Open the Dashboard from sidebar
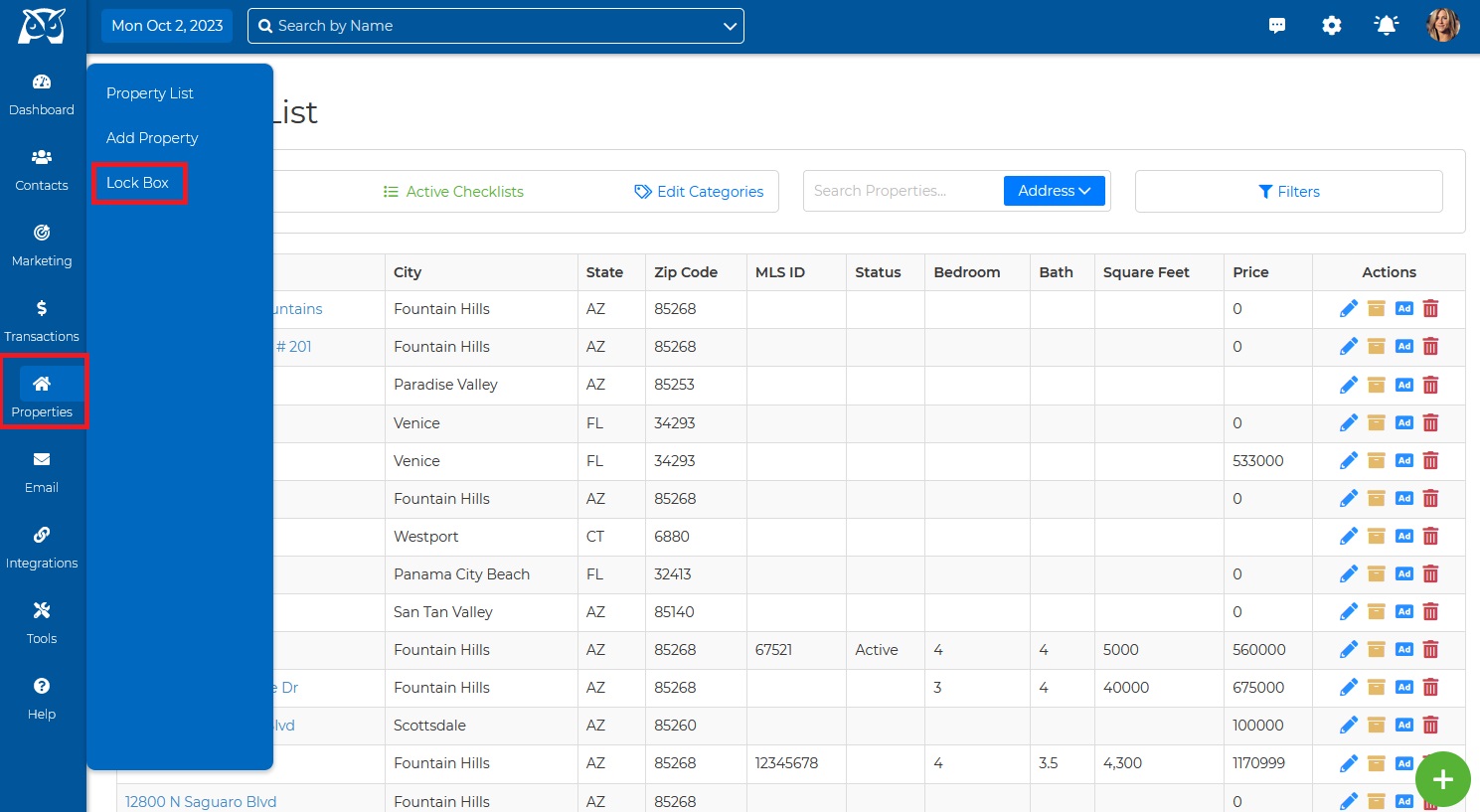 coord(42,95)
